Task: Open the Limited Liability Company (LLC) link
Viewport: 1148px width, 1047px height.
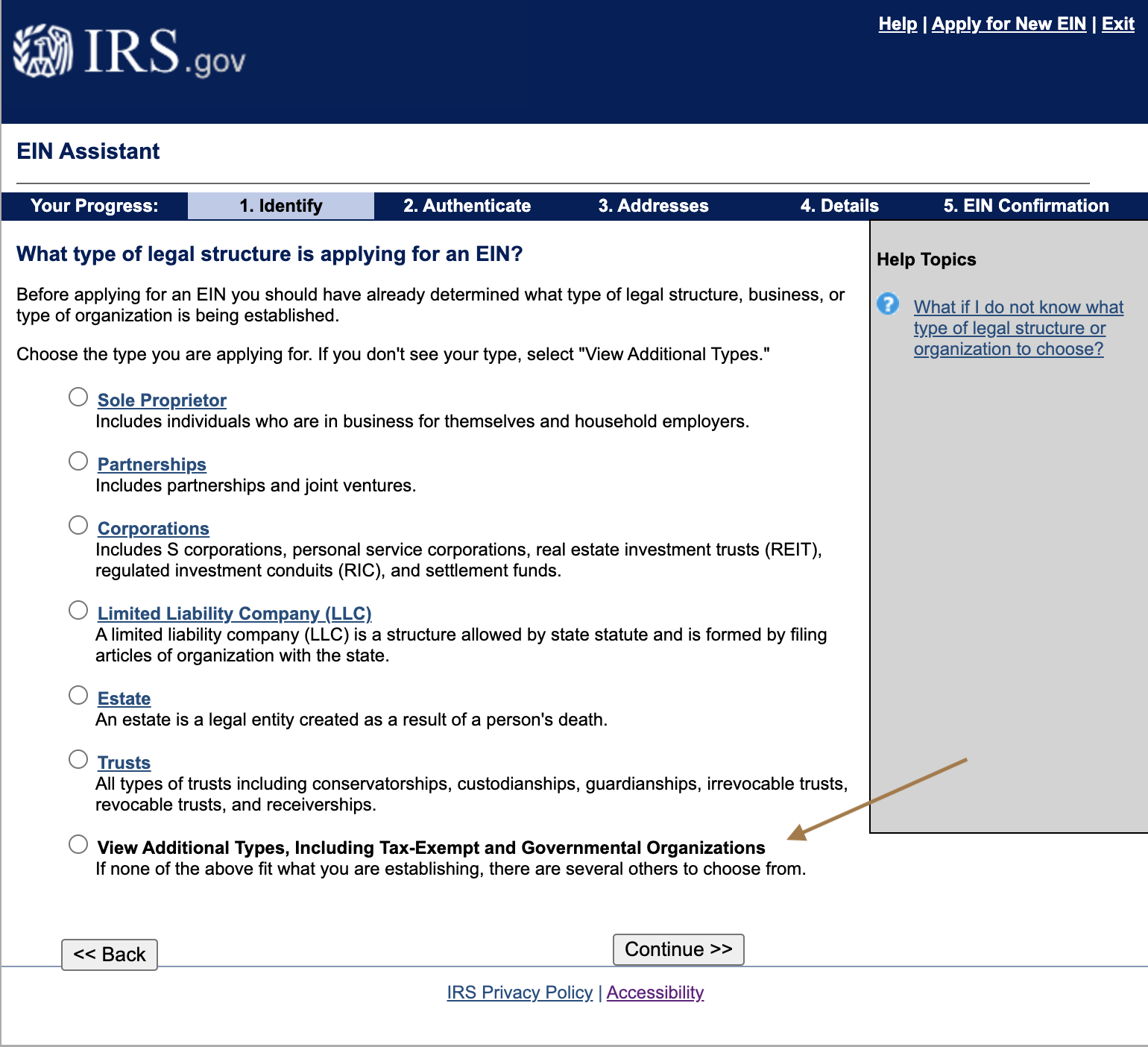Action: pyautogui.click(x=234, y=614)
